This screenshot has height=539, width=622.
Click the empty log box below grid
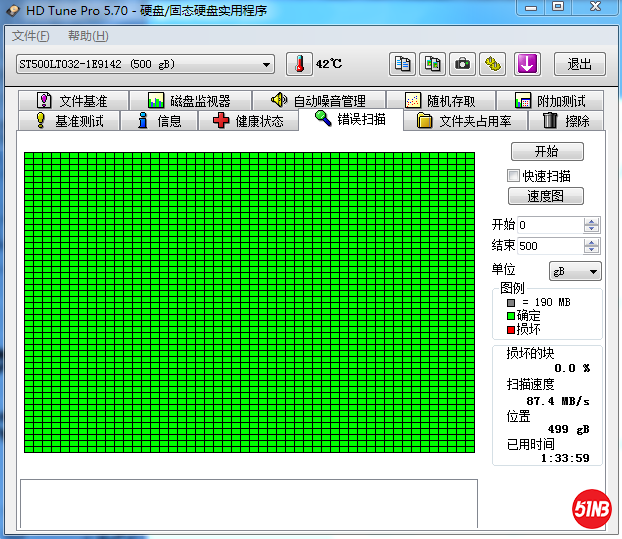coord(249,503)
